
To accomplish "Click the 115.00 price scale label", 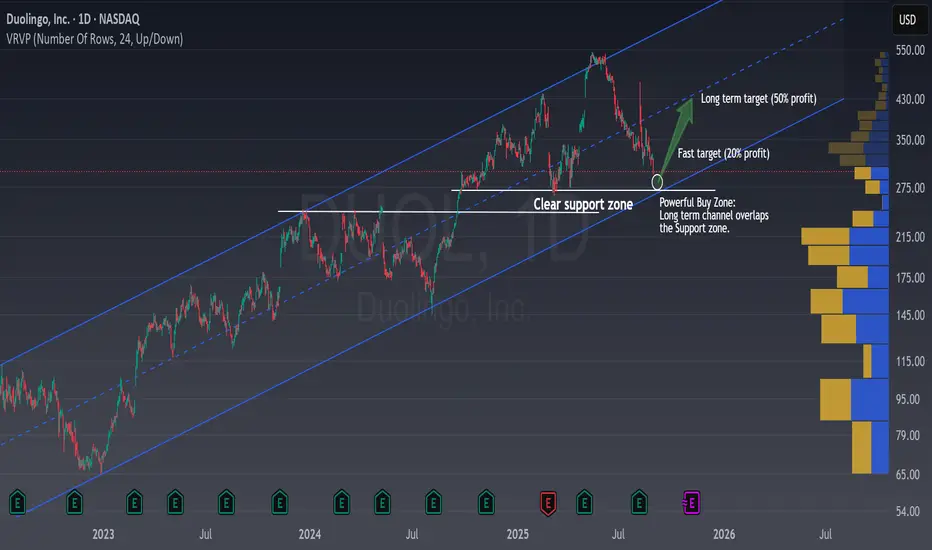I will click(x=910, y=362).
